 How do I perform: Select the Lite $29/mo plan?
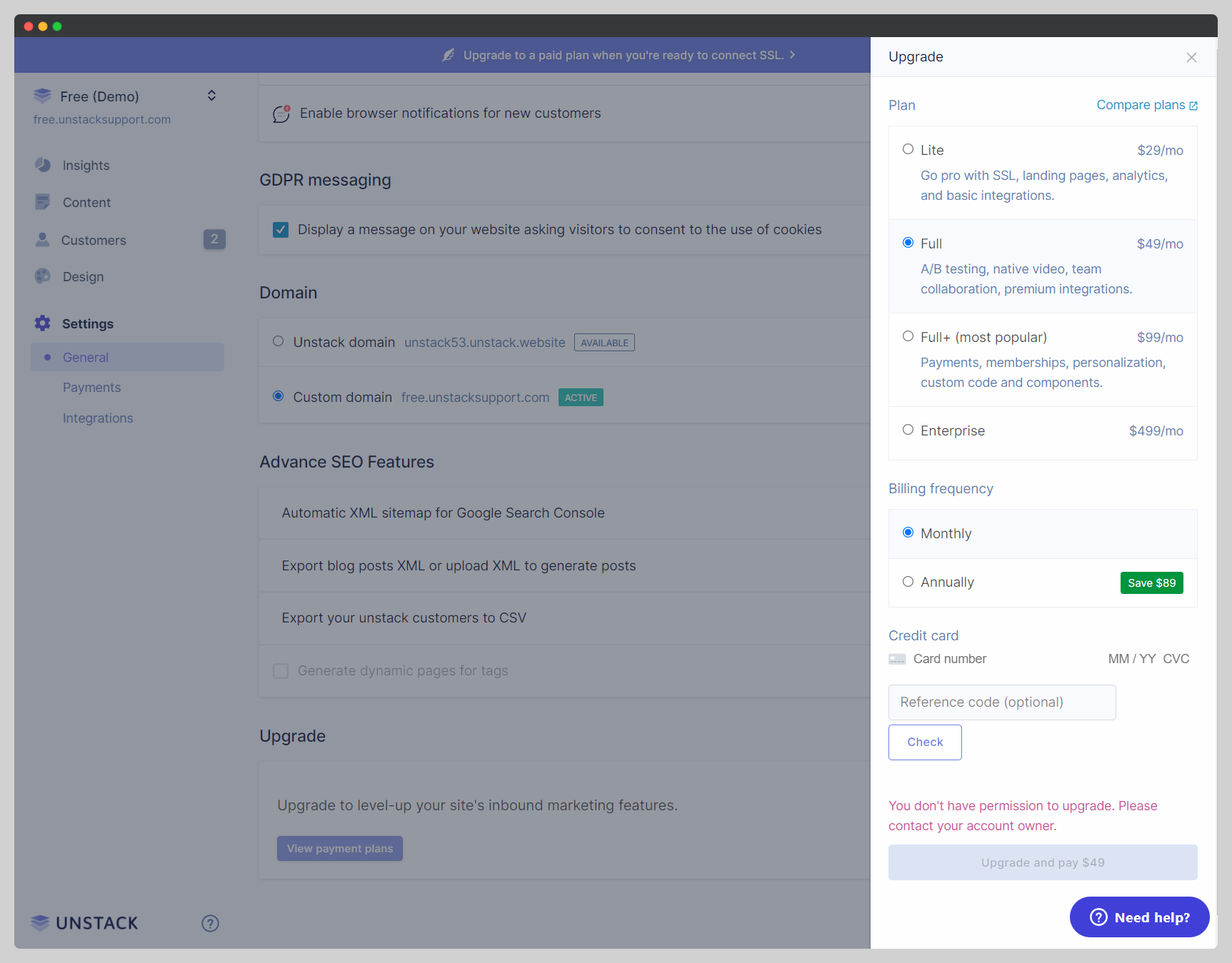click(x=908, y=149)
